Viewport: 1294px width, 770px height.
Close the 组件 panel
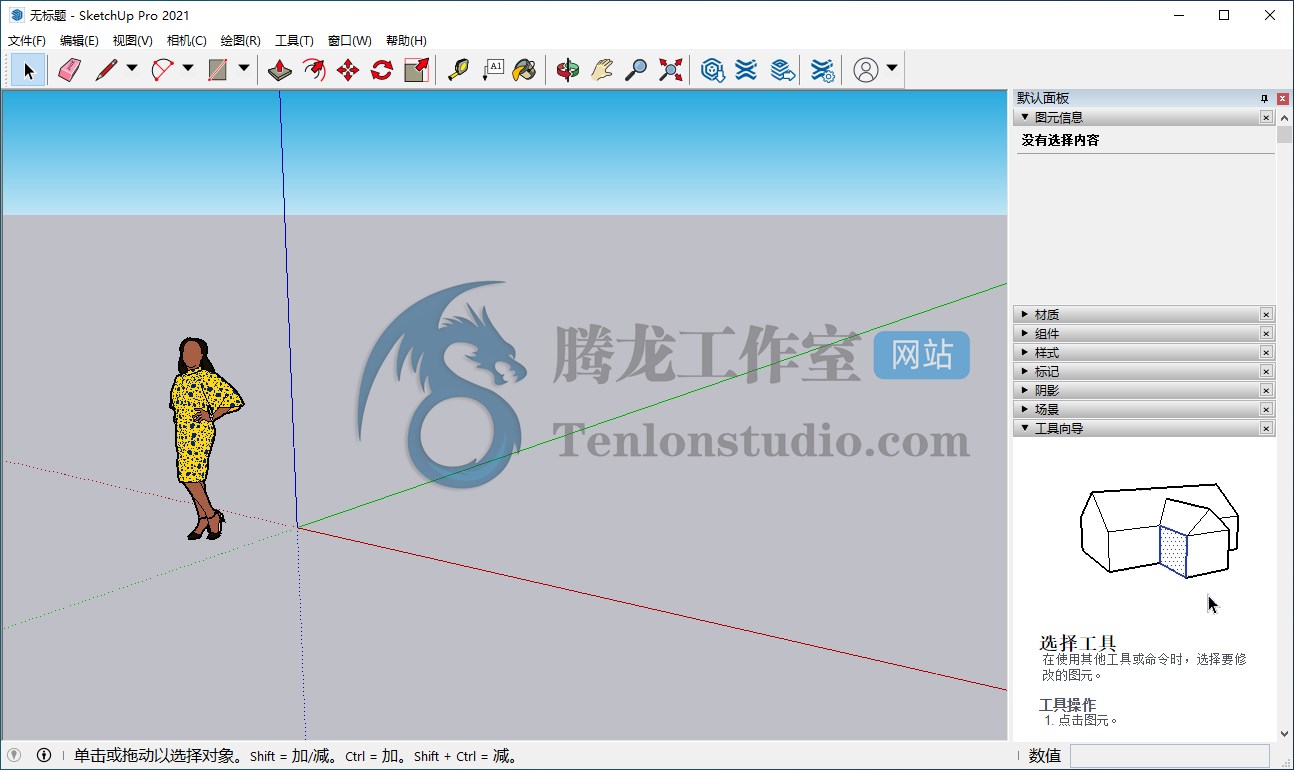click(1266, 333)
